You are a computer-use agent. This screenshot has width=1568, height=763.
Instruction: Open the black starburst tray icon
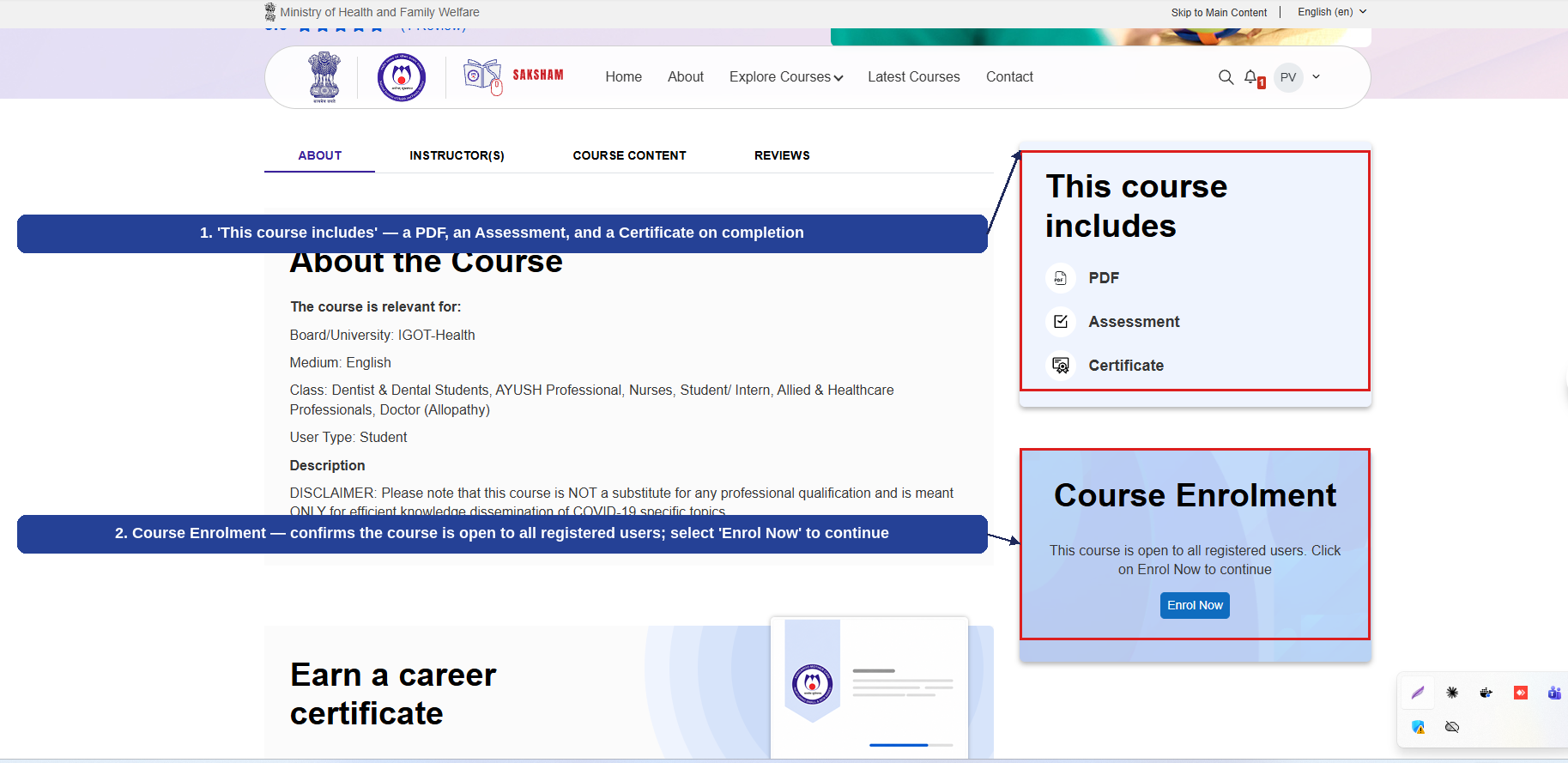pos(1452,693)
